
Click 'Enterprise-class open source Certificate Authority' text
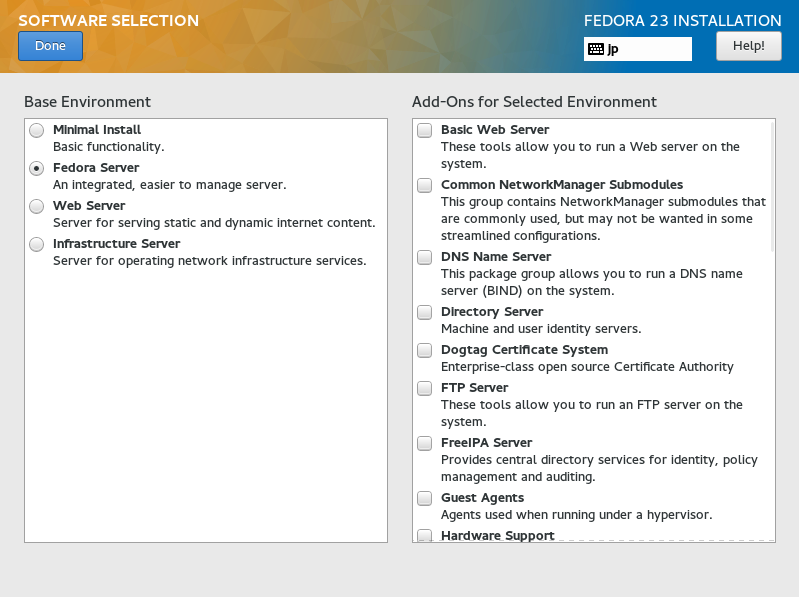pyautogui.click(x=587, y=367)
